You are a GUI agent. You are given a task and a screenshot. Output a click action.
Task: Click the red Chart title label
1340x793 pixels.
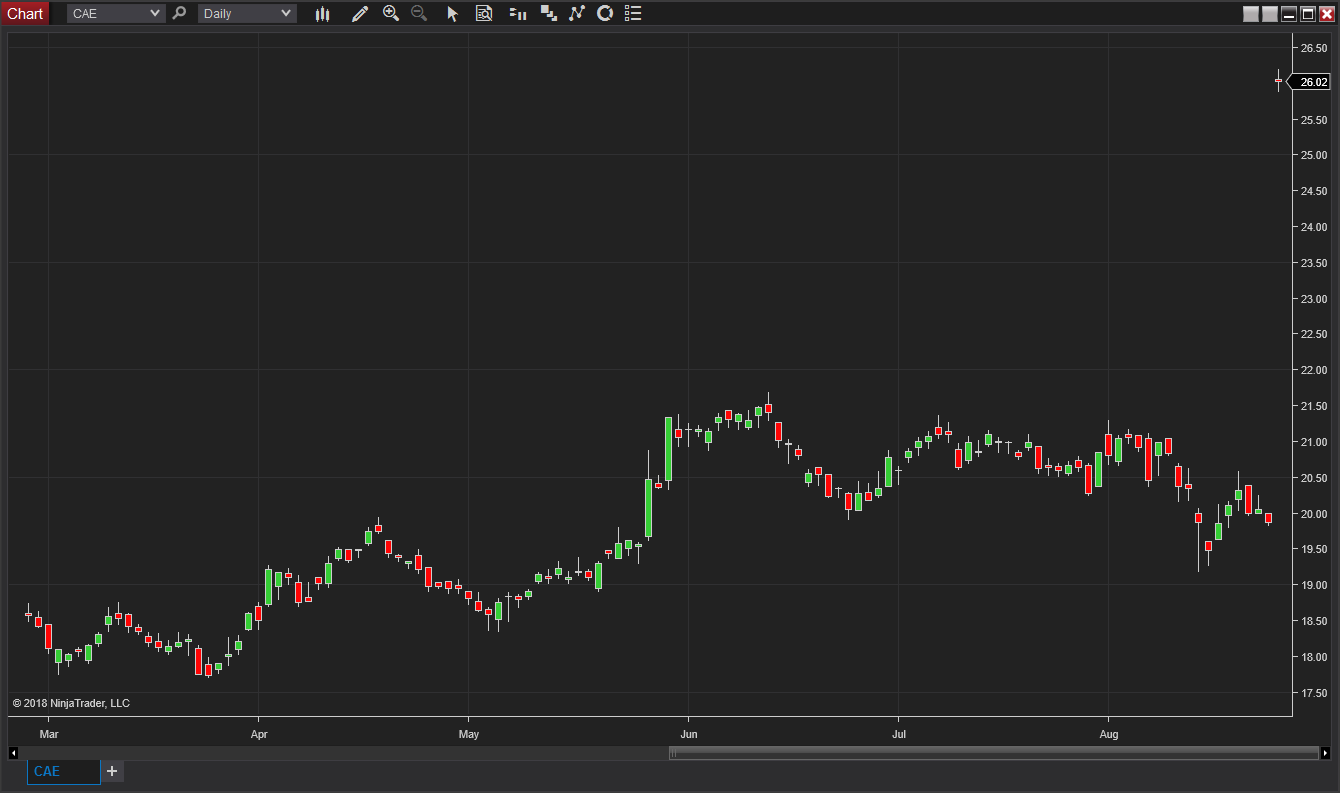(25, 14)
